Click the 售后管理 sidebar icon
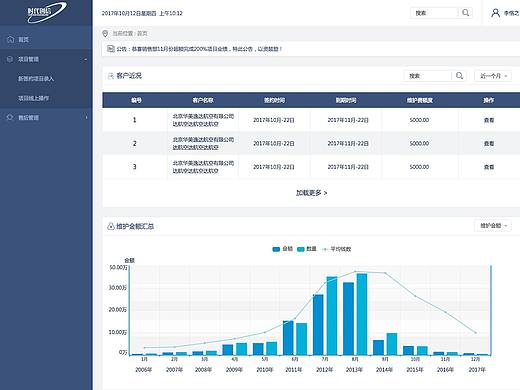520x390 pixels. [x=10, y=117]
